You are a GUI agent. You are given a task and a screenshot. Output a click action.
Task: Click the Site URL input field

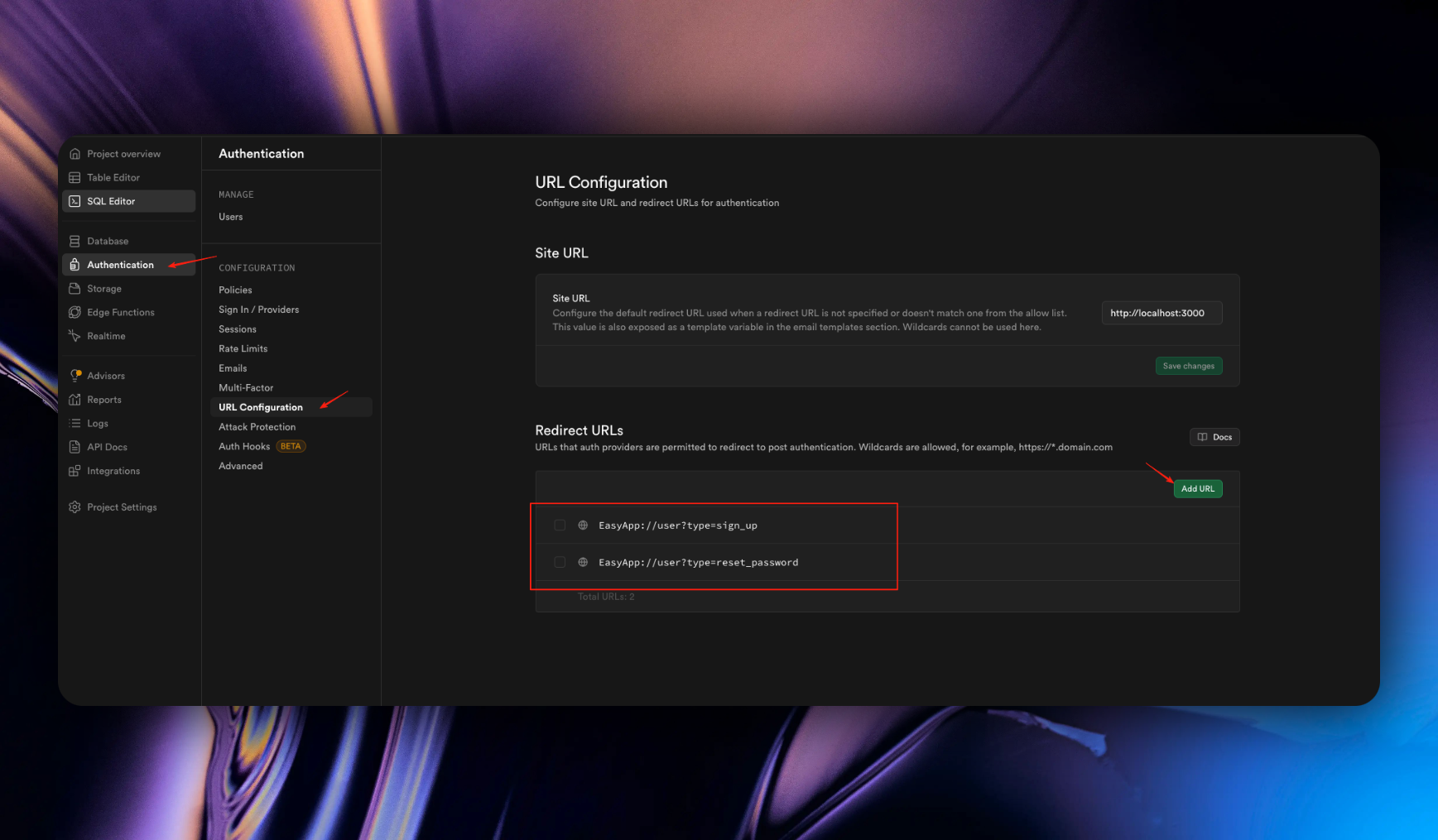(1161, 313)
